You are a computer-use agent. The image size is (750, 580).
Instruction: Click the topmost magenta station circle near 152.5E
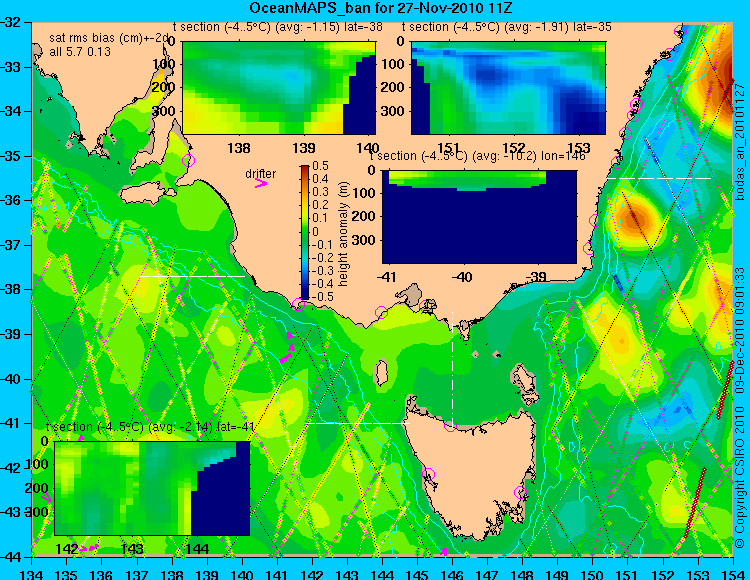(x=680, y=32)
